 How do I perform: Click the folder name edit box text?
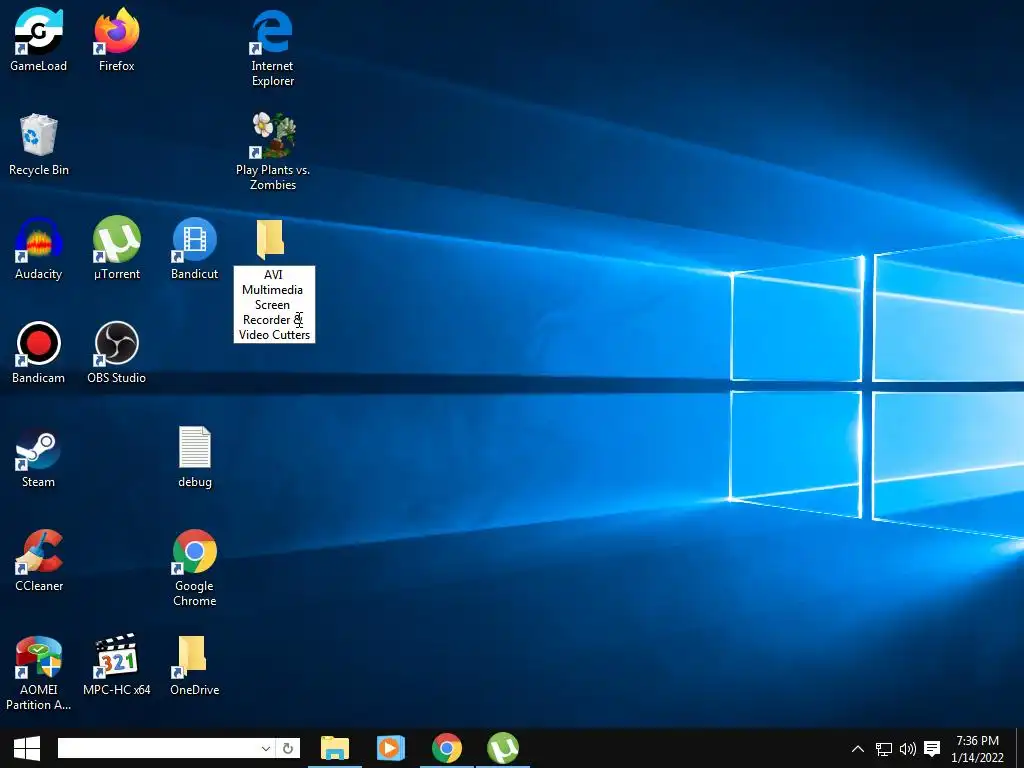pos(274,304)
